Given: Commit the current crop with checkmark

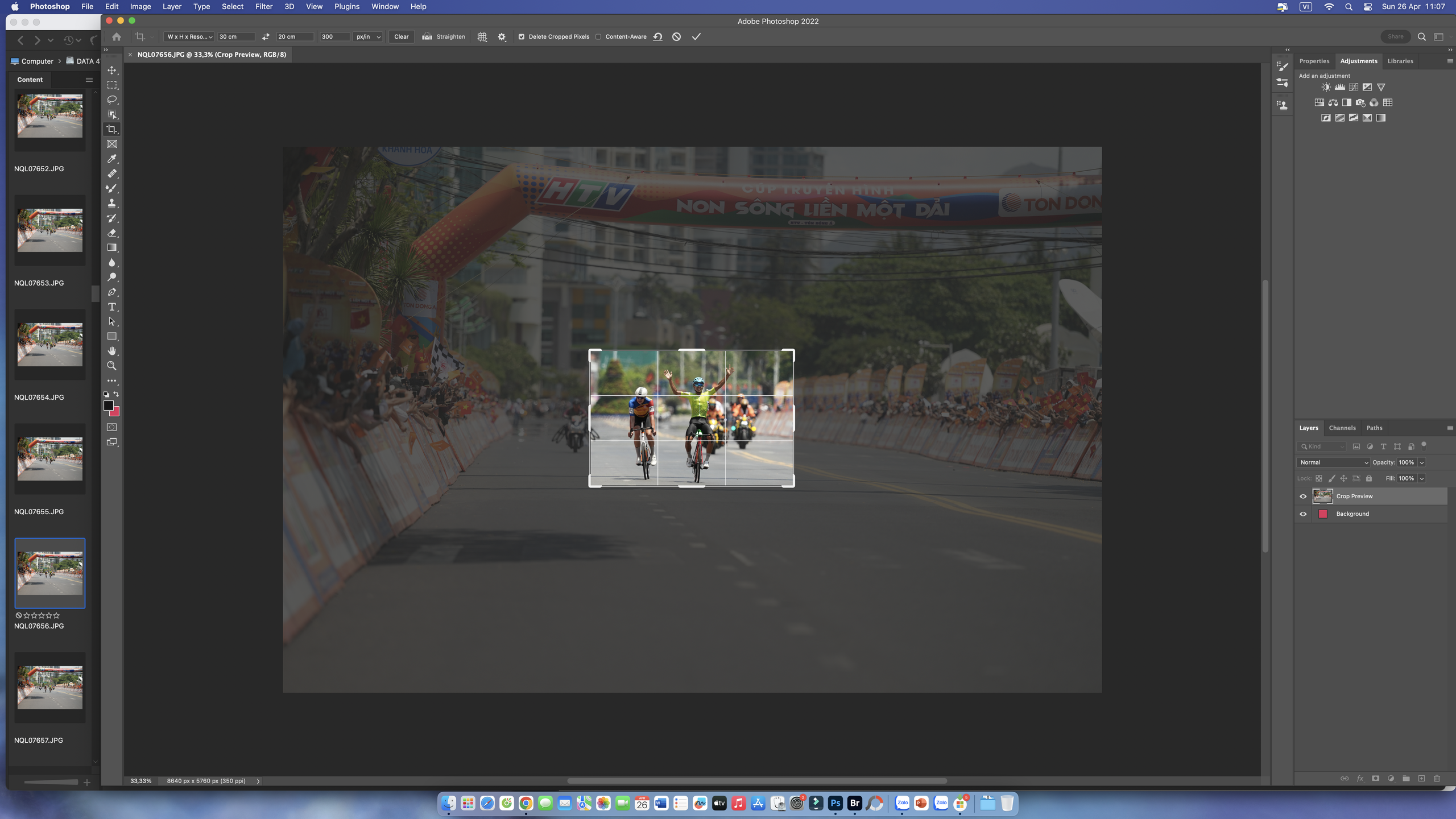Looking at the screenshot, I should click(x=696, y=36).
